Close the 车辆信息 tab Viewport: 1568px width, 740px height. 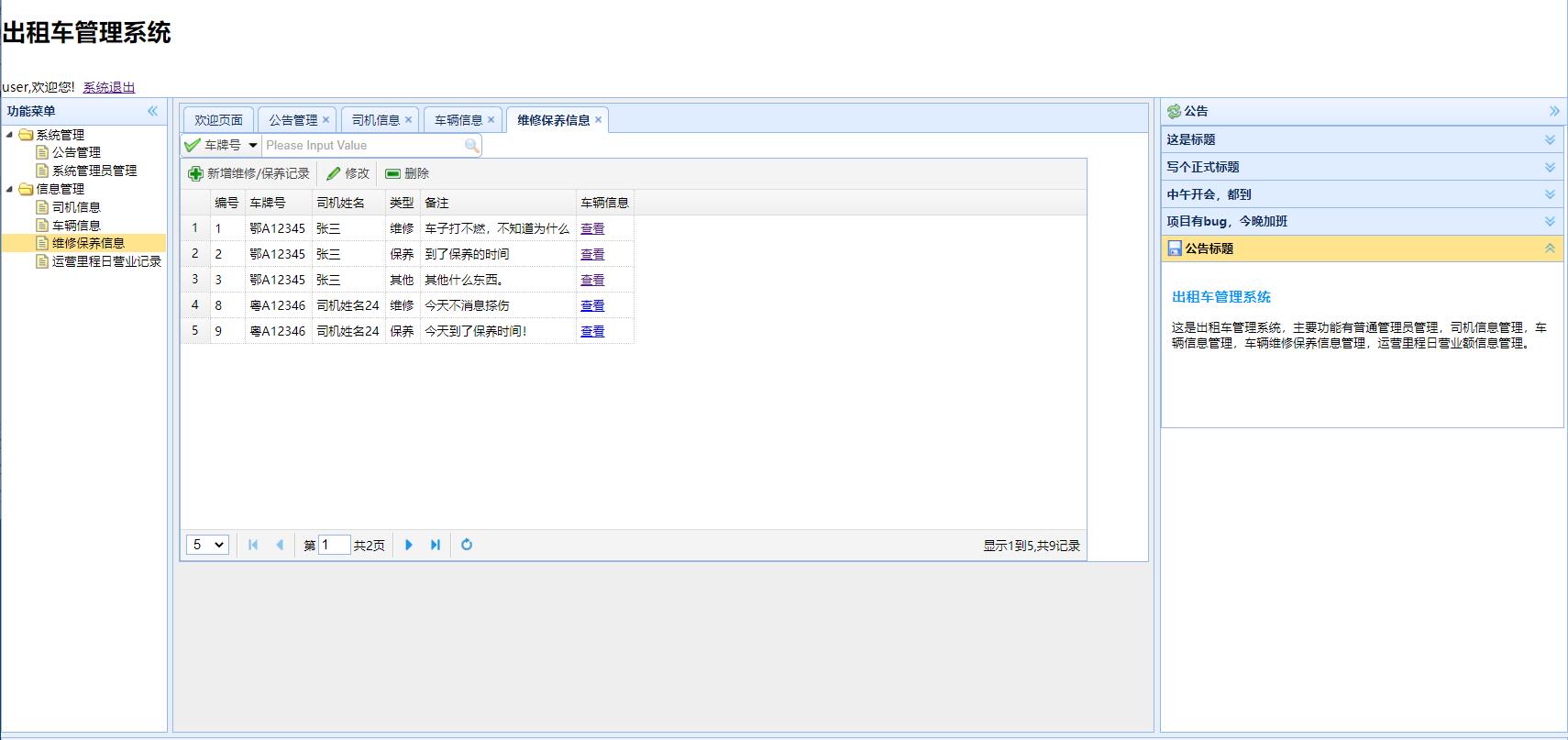point(491,119)
